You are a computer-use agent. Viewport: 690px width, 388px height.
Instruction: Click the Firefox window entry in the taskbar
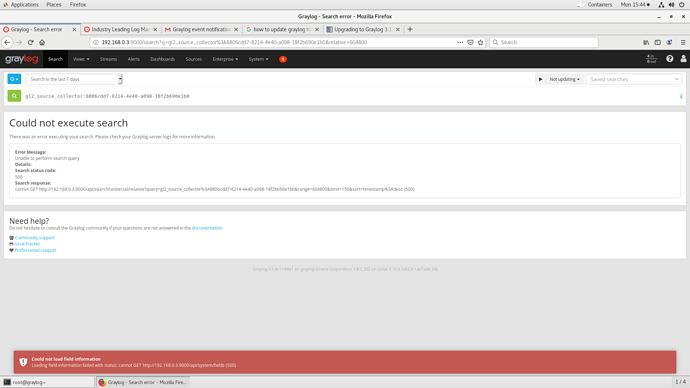(143, 382)
